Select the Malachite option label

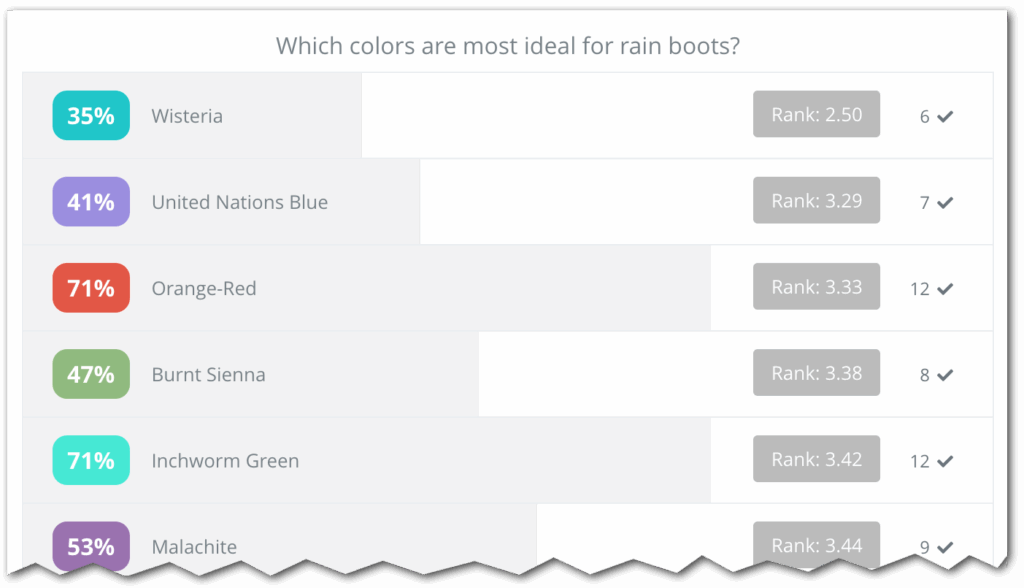click(194, 547)
